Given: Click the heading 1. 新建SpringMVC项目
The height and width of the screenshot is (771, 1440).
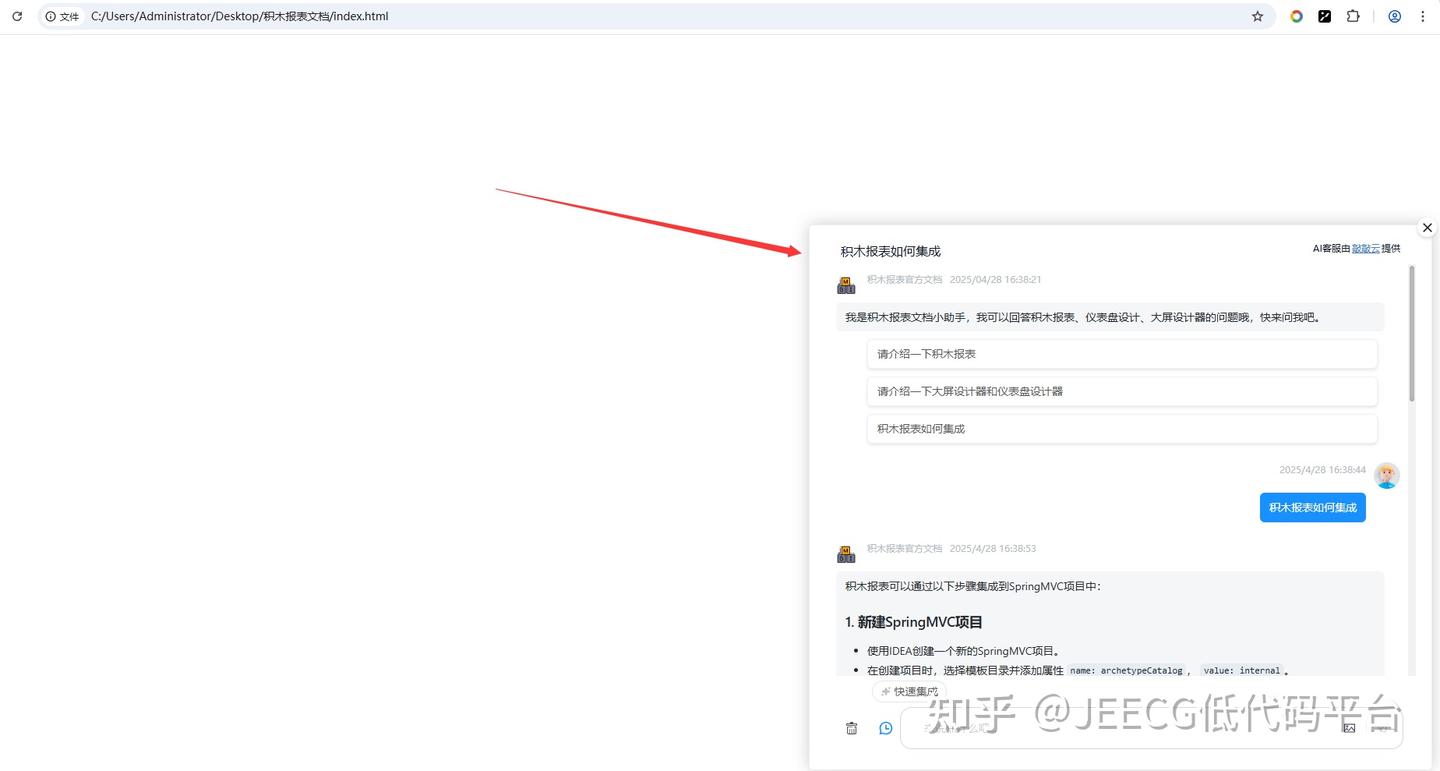Looking at the screenshot, I should click(x=914, y=622).
